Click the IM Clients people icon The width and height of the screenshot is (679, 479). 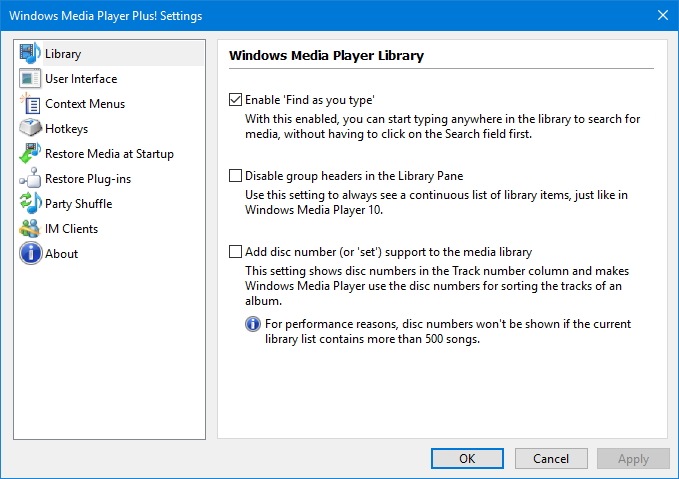point(30,228)
